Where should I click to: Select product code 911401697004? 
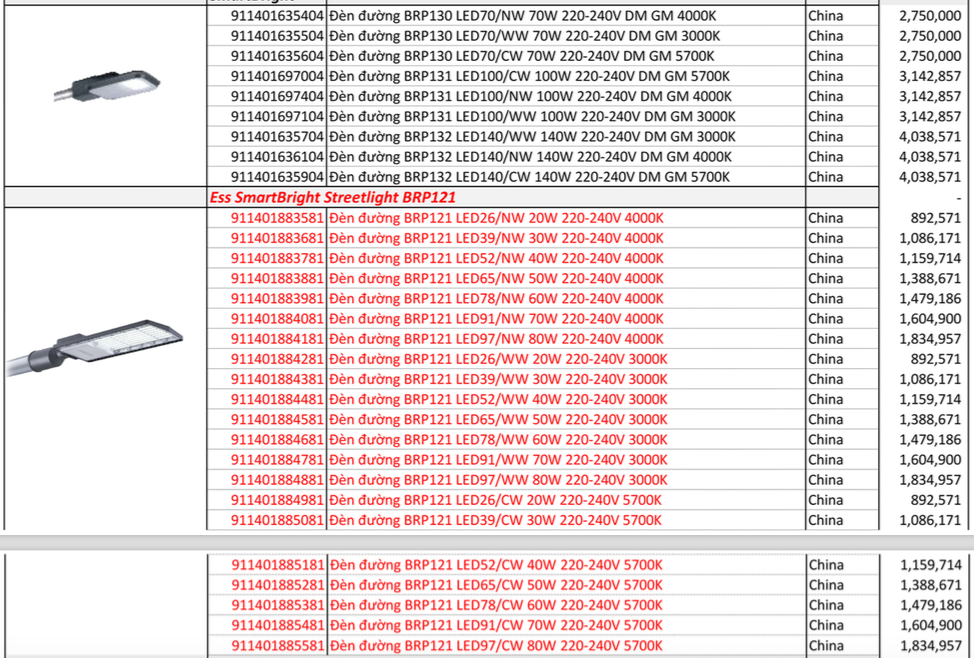pos(277,76)
